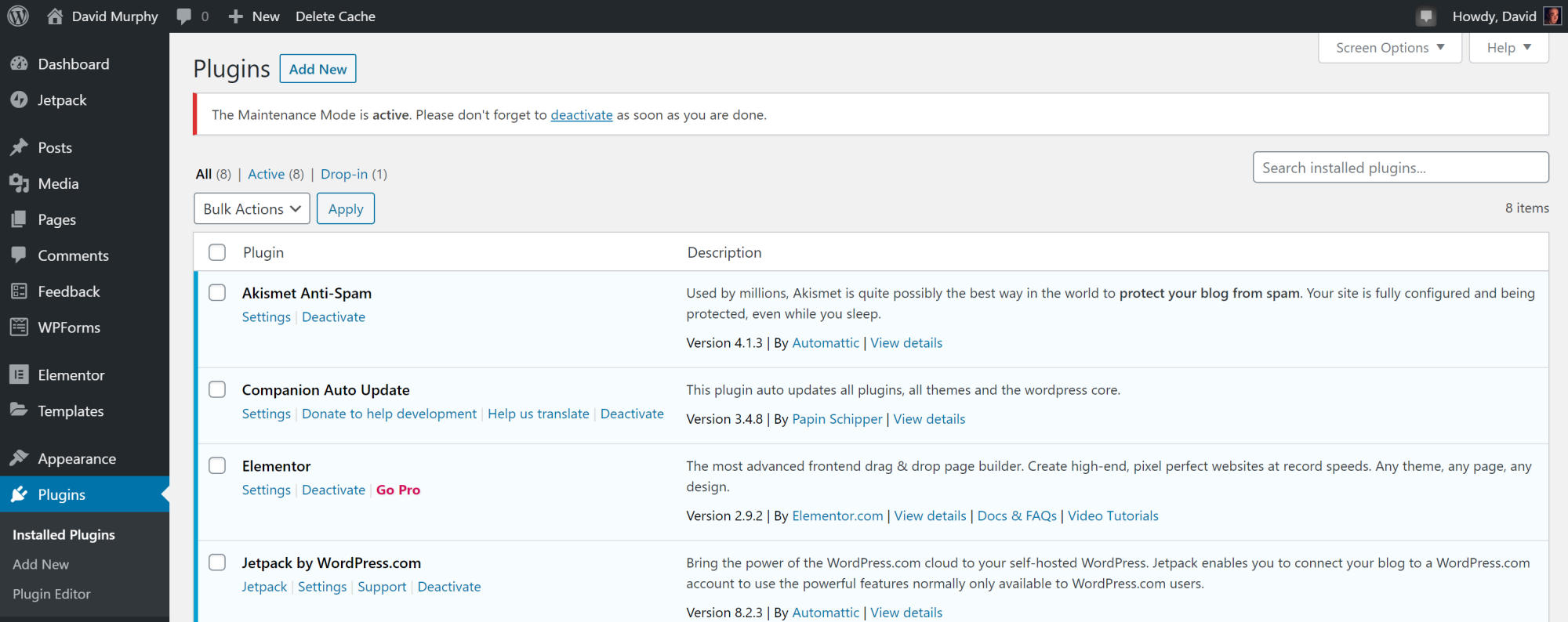Viewport: 1568px width, 622px height.
Task: Click the Jetpack sidebar icon
Action: (x=20, y=99)
